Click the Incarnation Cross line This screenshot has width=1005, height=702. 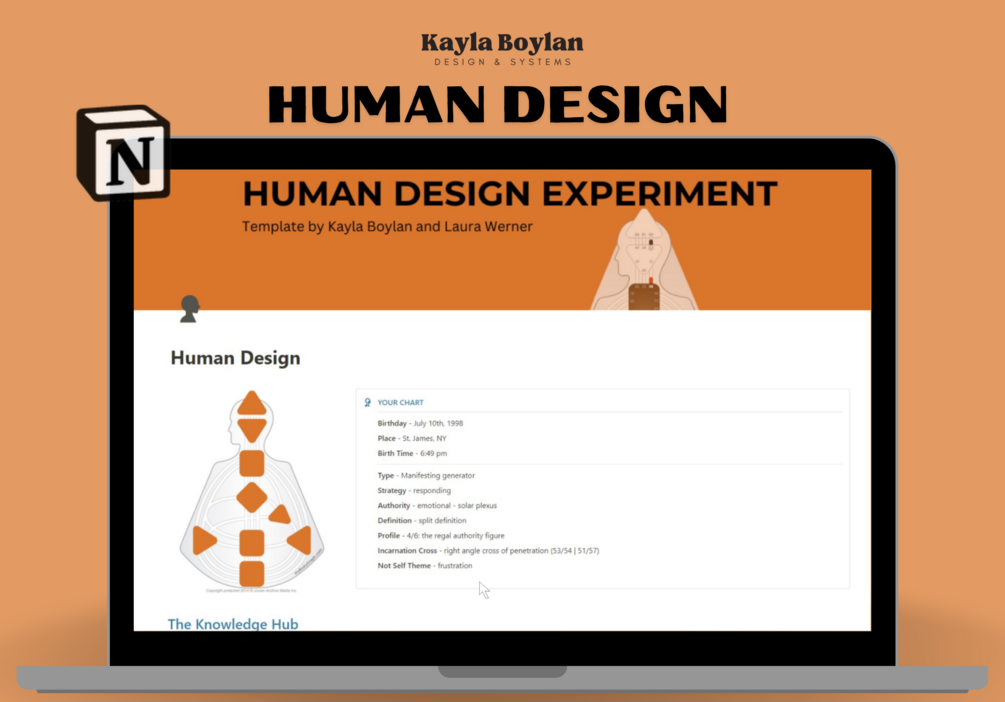pyautogui.click(x=488, y=551)
